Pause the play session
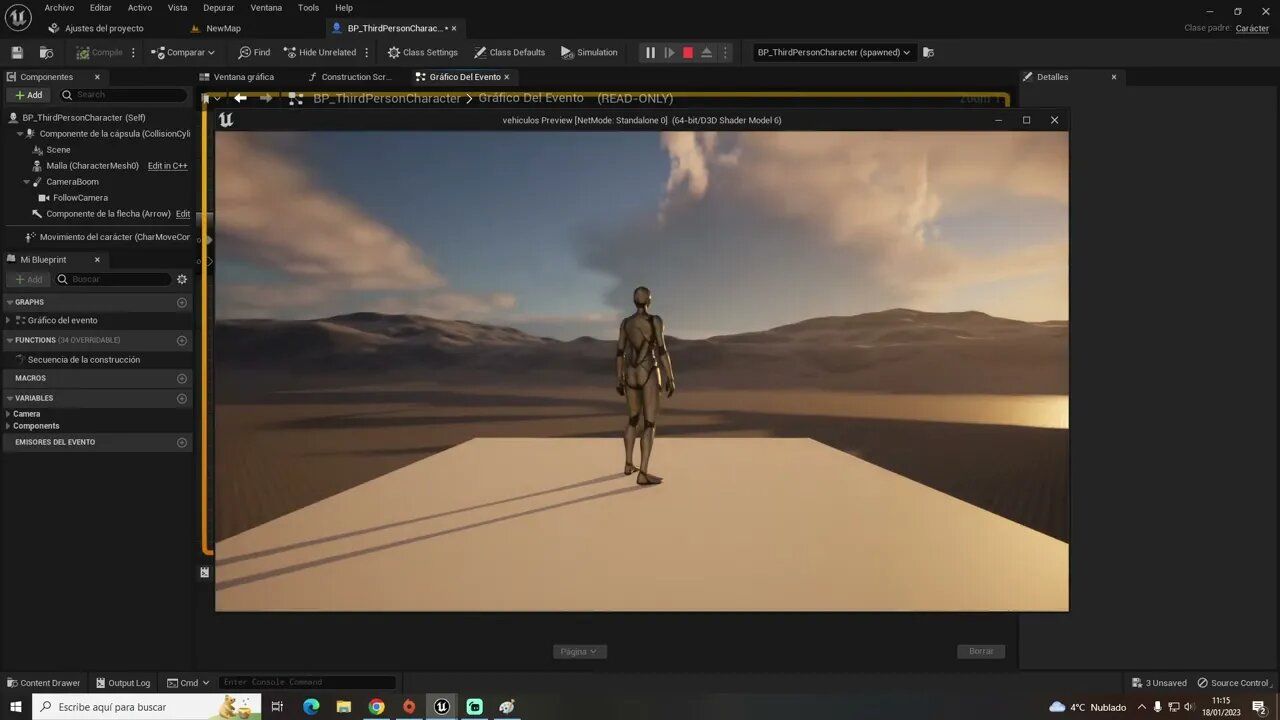This screenshot has width=1280, height=720. pos(650,52)
